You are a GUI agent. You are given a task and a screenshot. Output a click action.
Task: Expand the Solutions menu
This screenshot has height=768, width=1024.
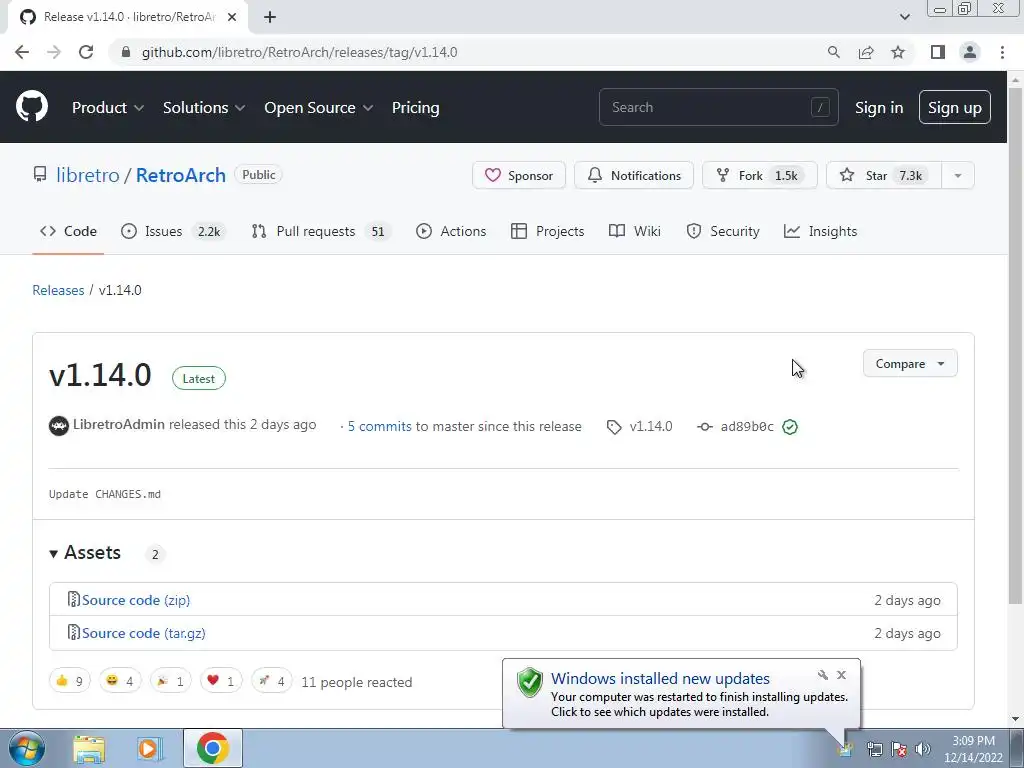pos(204,108)
